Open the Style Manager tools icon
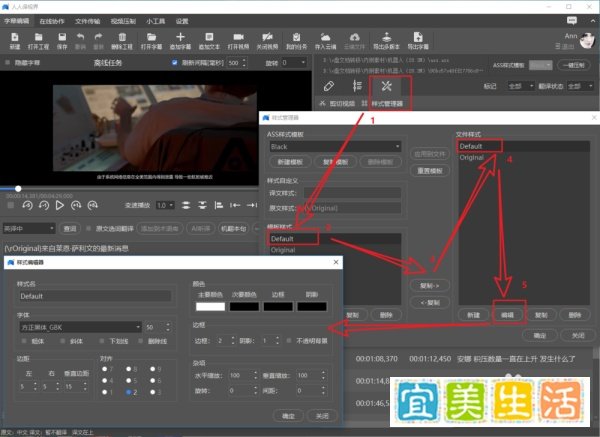The width and height of the screenshot is (600, 437). 386,86
